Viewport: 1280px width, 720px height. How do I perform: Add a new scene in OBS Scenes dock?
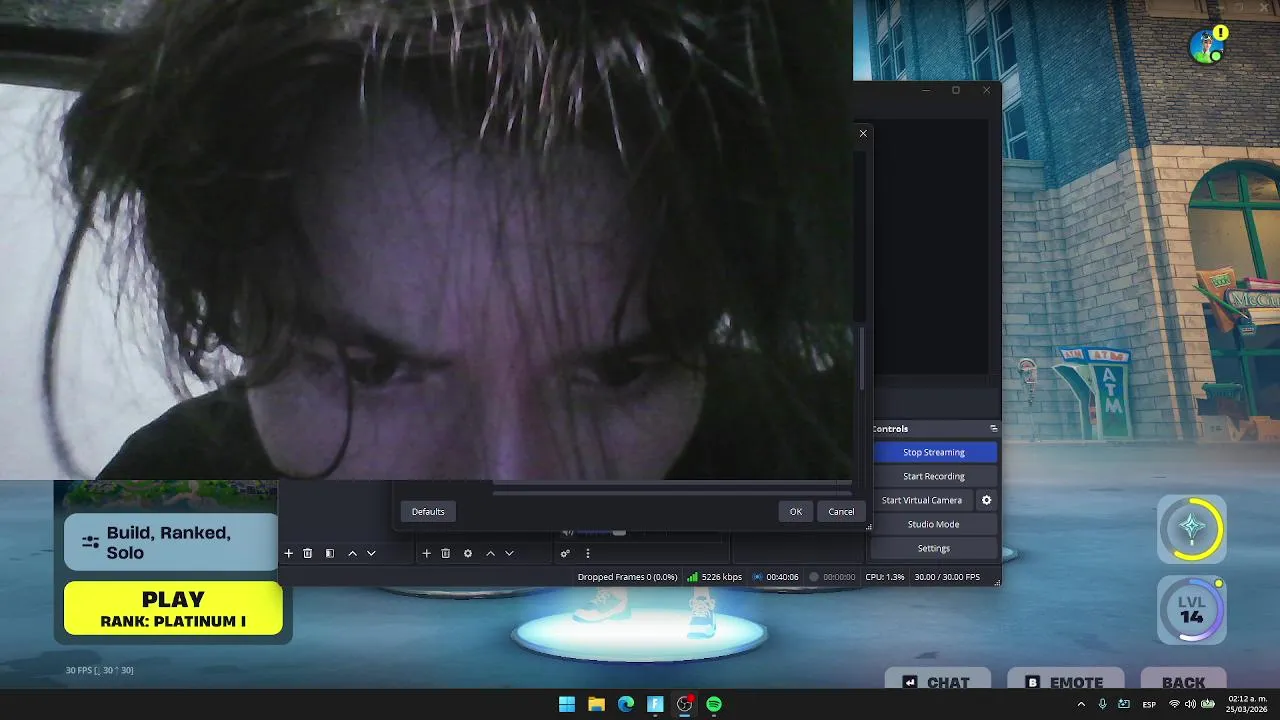click(289, 553)
